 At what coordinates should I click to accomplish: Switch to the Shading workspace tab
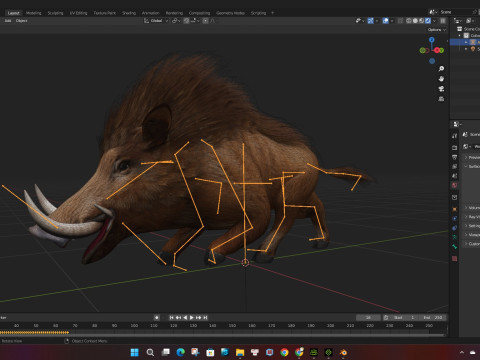click(129, 13)
